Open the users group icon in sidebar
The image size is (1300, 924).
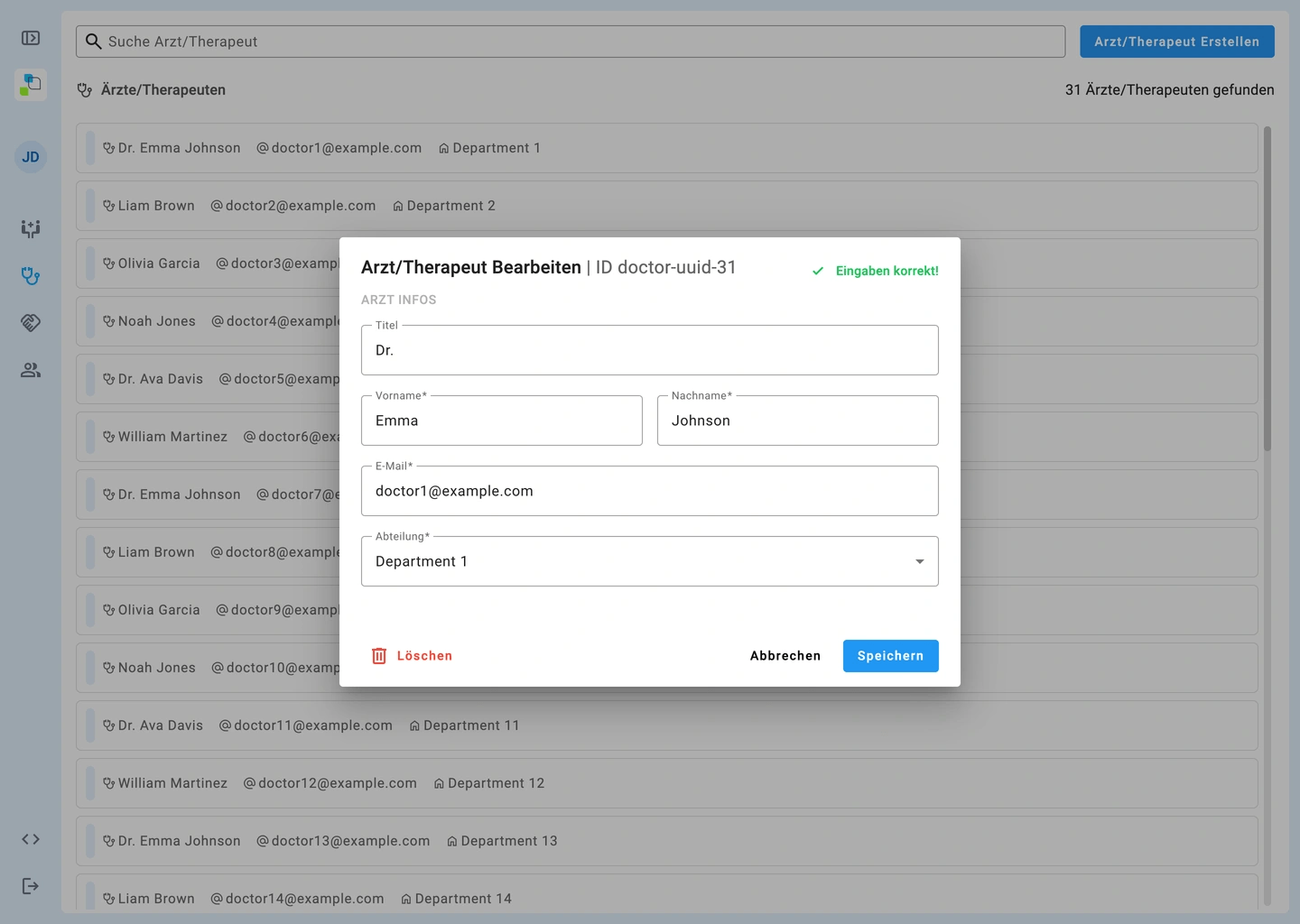tap(31, 370)
